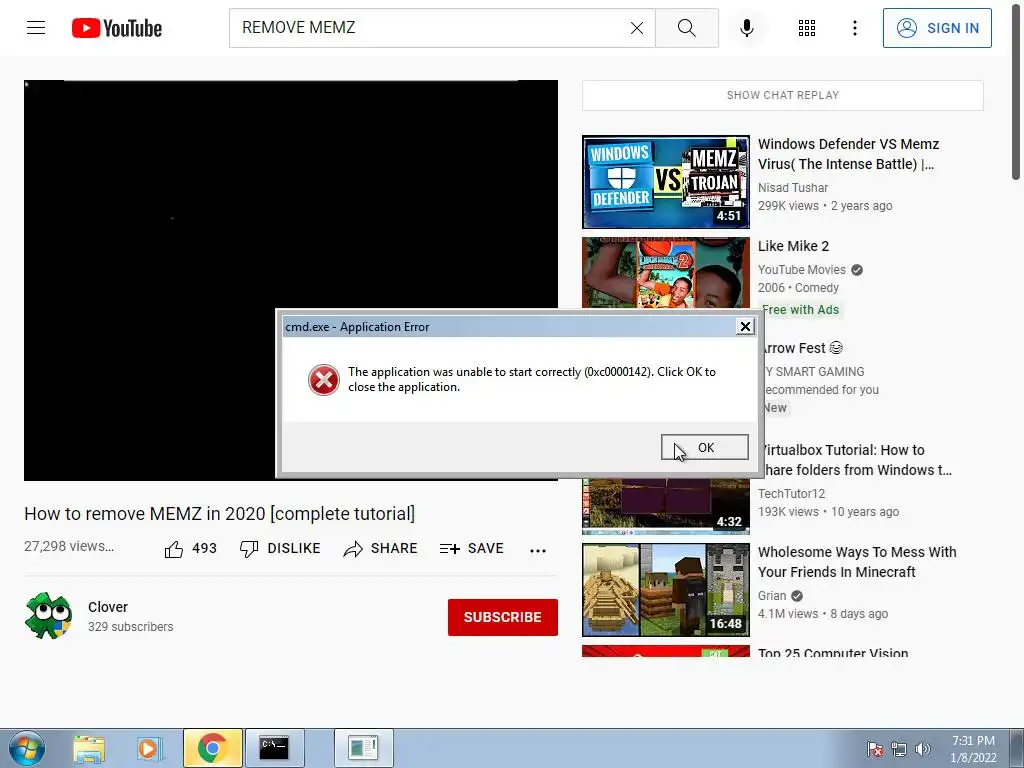Open Virtualbox Tutorial share folders video title
The height and width of the screenshot is (768, 1024).
(857, 460)
